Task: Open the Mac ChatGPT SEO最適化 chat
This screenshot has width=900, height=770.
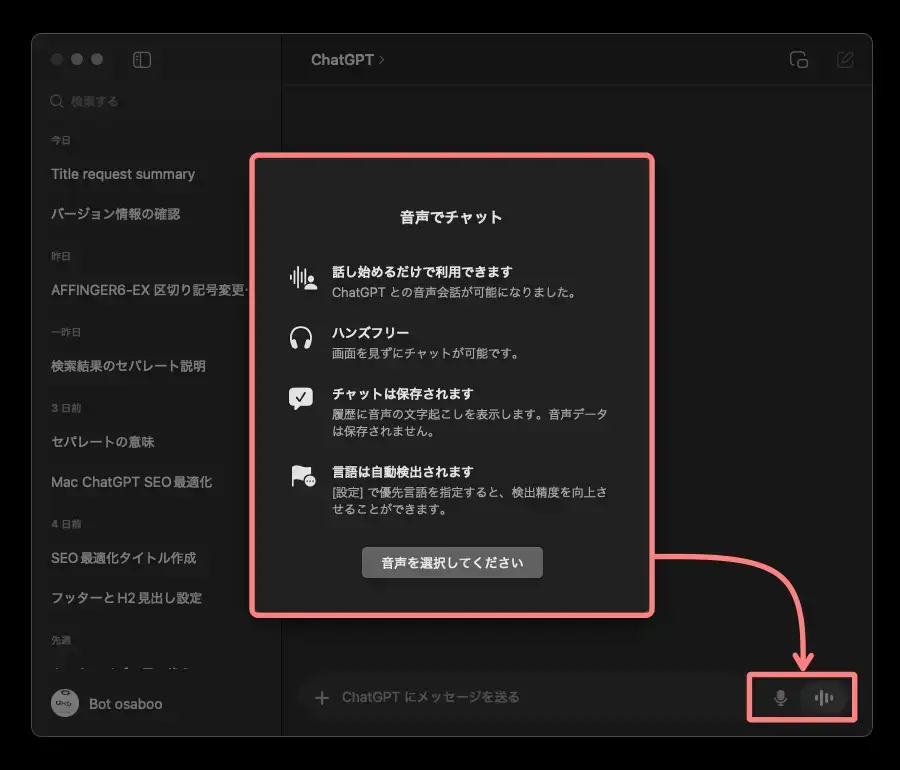Action: (x=131, y=482)
